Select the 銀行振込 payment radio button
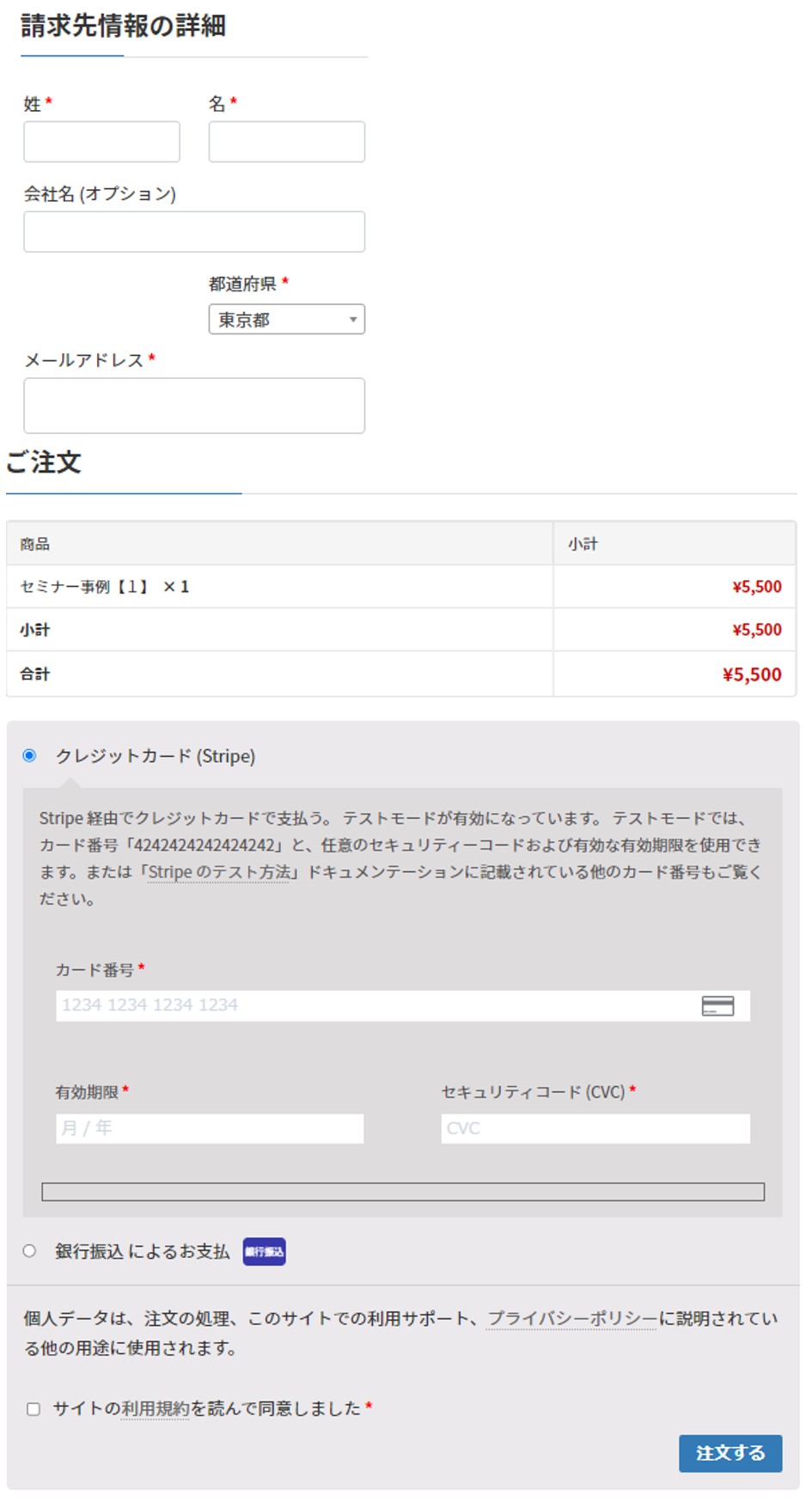 30,1250
